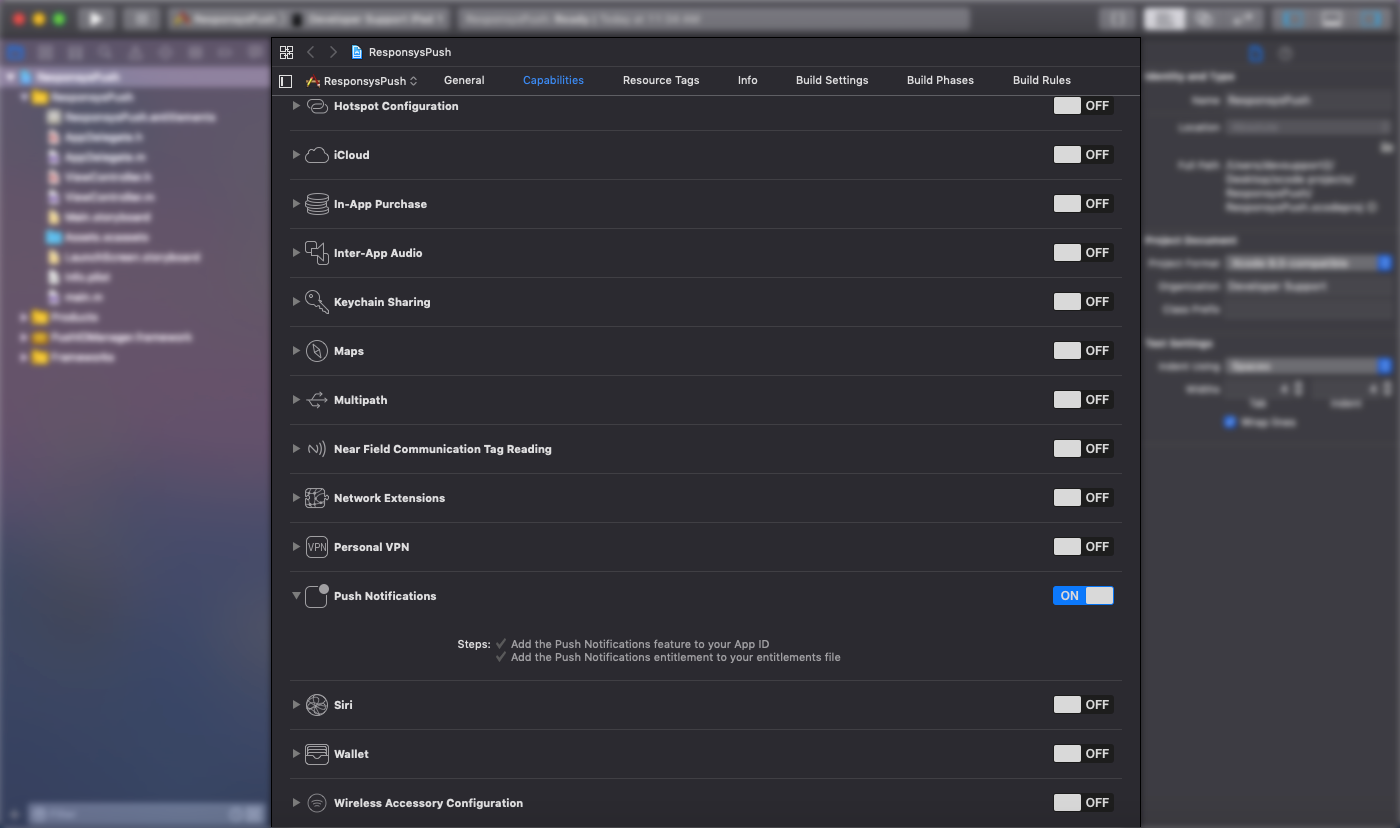Turn on Hotspot Configuration switch
The image size is (1400, 828).
coord(1083,106)
